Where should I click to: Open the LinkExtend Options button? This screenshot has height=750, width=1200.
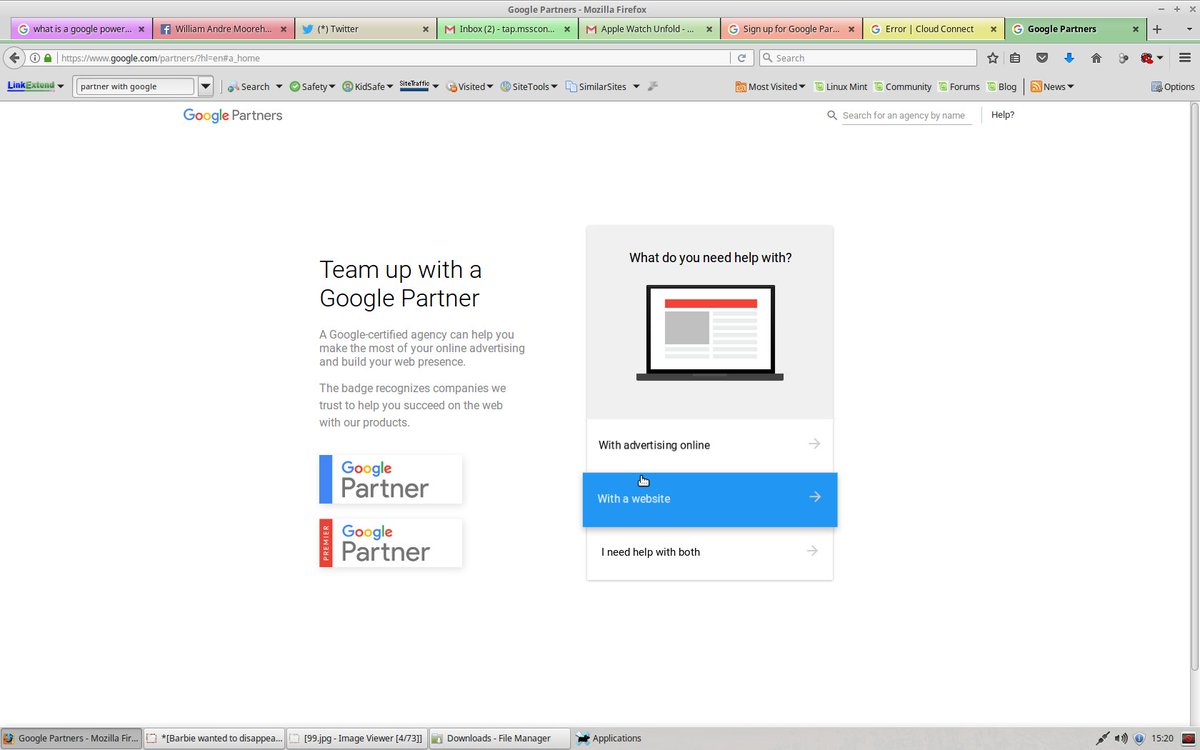coord(1172,86)
